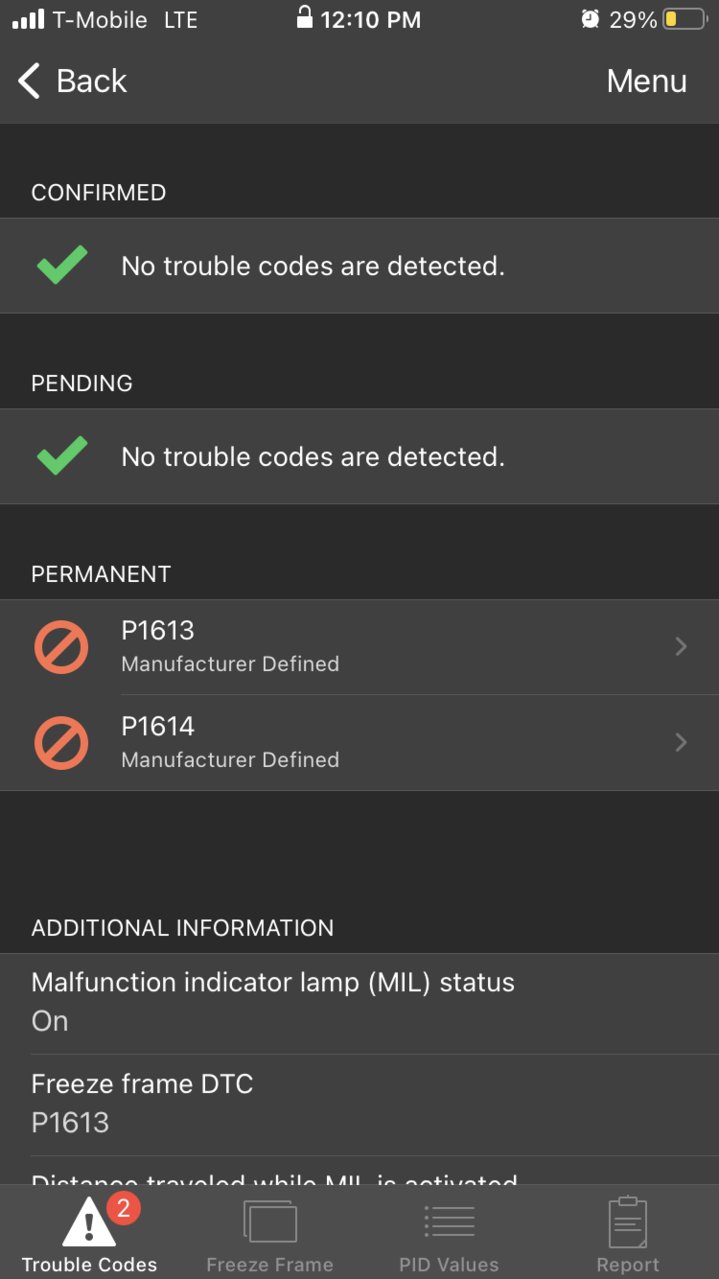Tap the battery indicator in status bar
The height and width of the screenshot is (1279, 719).
685,19
